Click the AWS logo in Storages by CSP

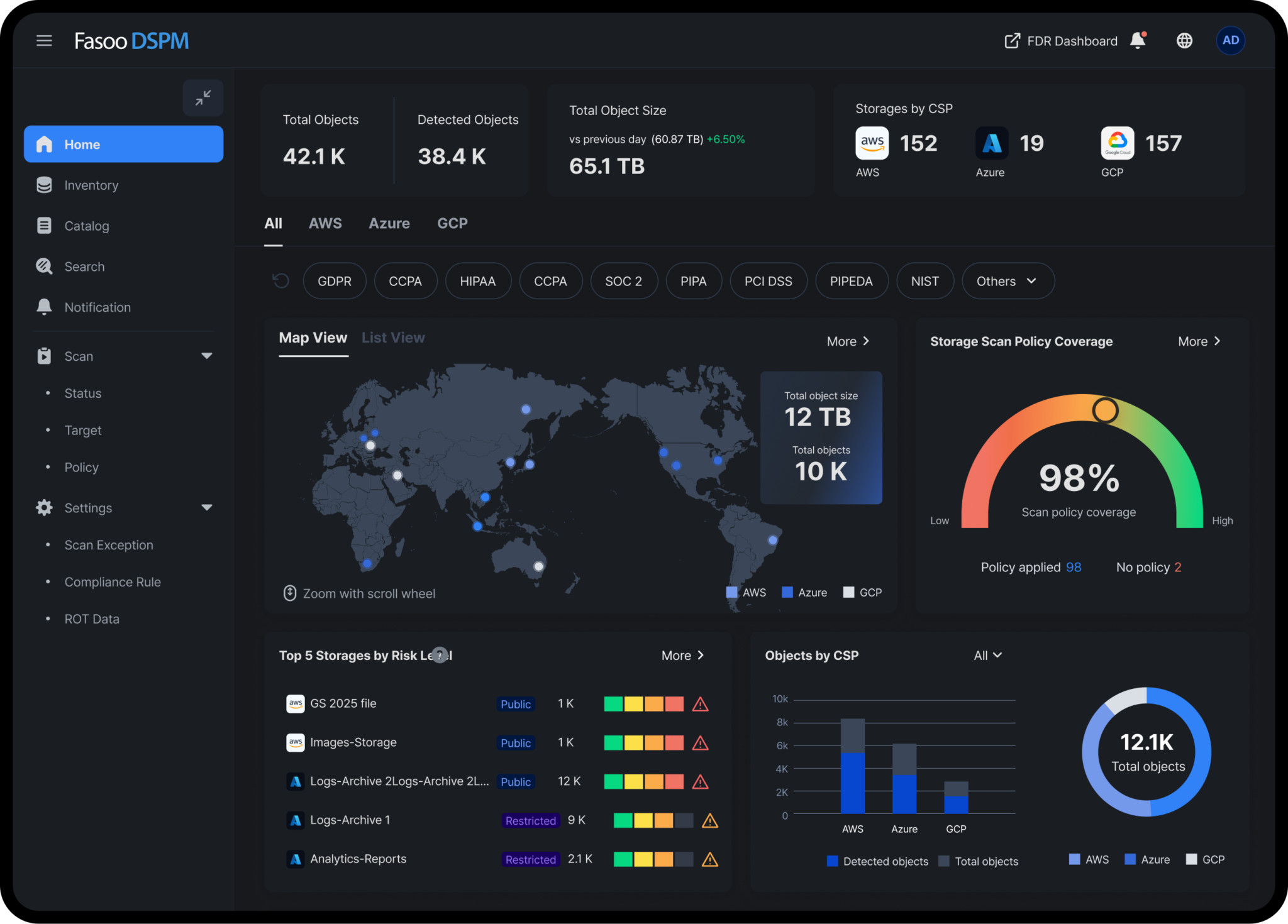(x=872, y=143)
